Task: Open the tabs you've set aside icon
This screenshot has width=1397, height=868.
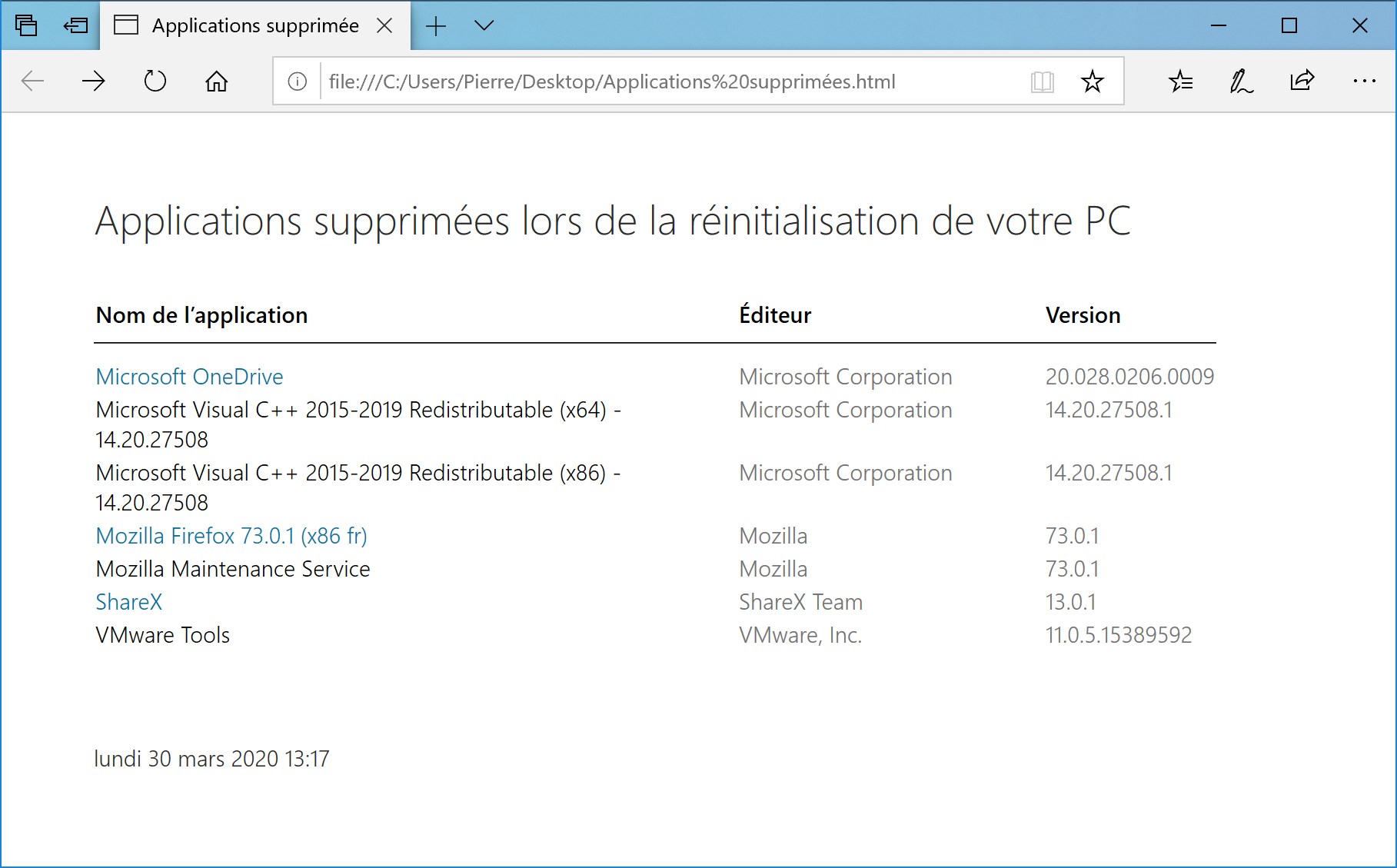Action: [26, 25]
